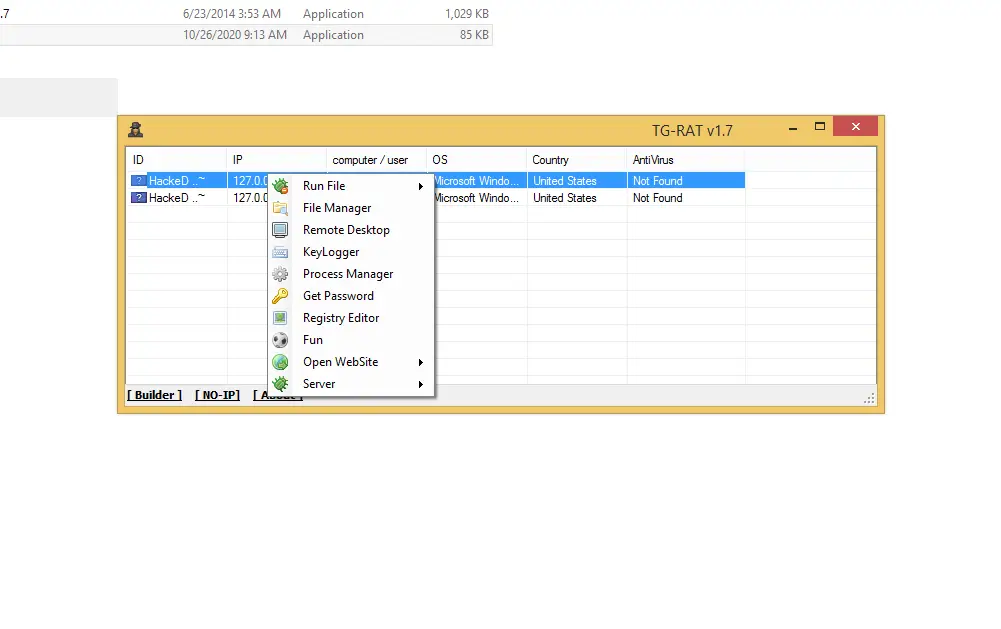The height and width of the screenshot is (629, 1001).
Task: Sort by the Country column header
Action: tap(551, 160)
